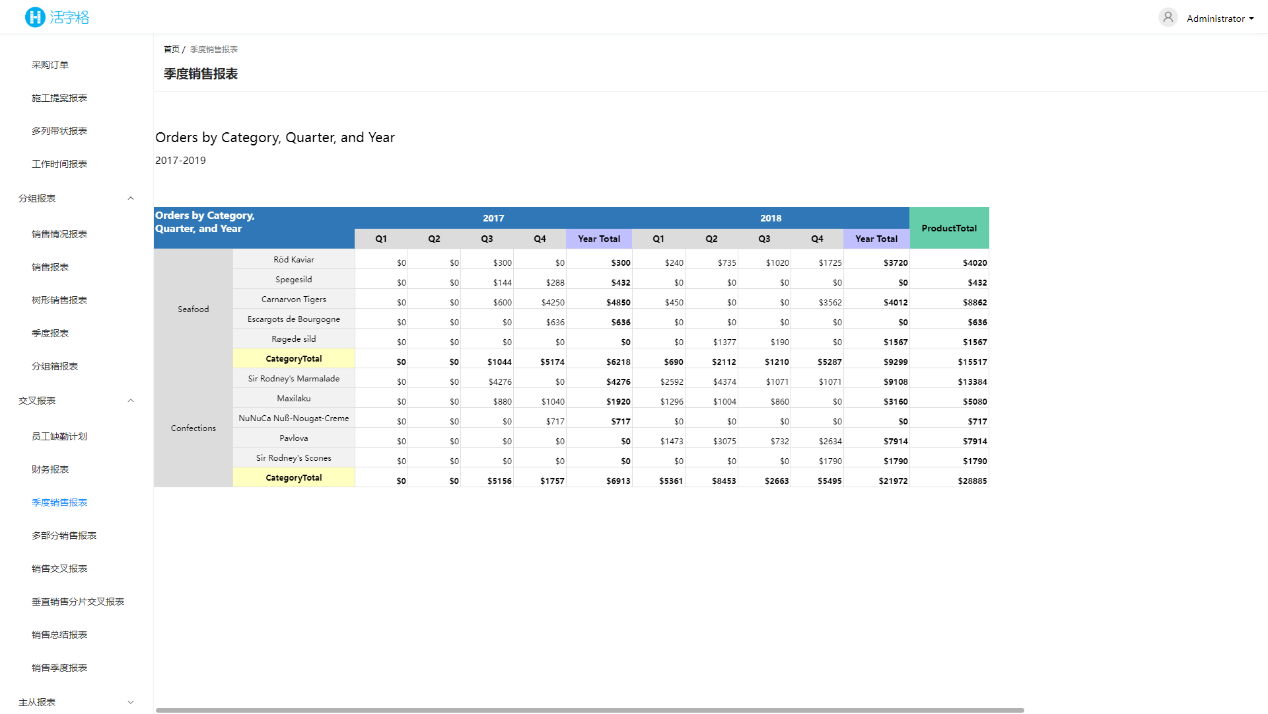Open 季度报表 in the sidebar
Image resolution: width=1268 pixels, height=714 pixels.
50,333
